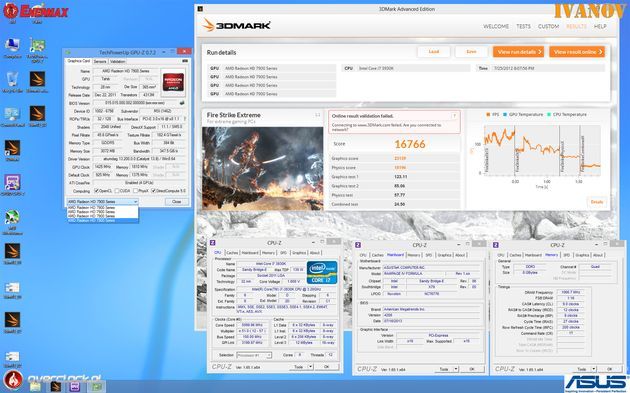Open About tab in CPU-Z CPU window
Image resolution: width=630 pixels, height=393 pixels.
tap(315, 253)
